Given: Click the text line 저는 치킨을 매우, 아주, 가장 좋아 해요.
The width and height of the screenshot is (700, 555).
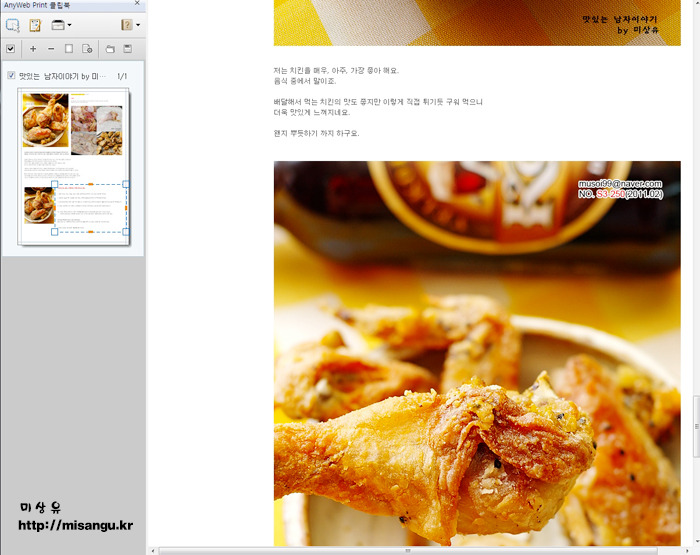Looking at the screenshot, I should 336,71.
